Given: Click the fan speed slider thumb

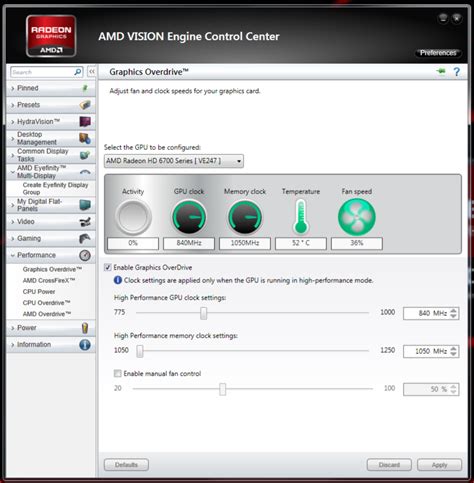Looking at the screenshot, I should click(222, 389).
